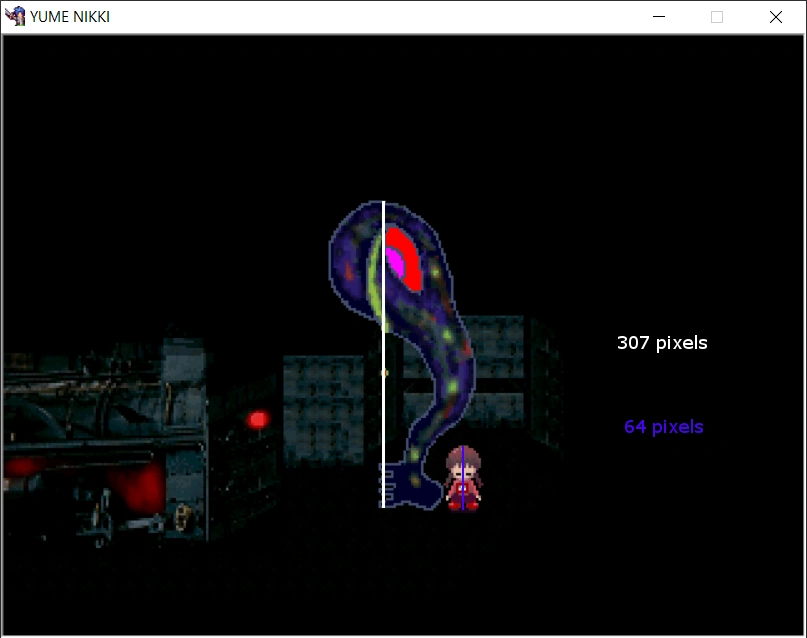Click the Madotsuki character sprite
The height and width of the screenshot is (638, 807).
[463, 478]
